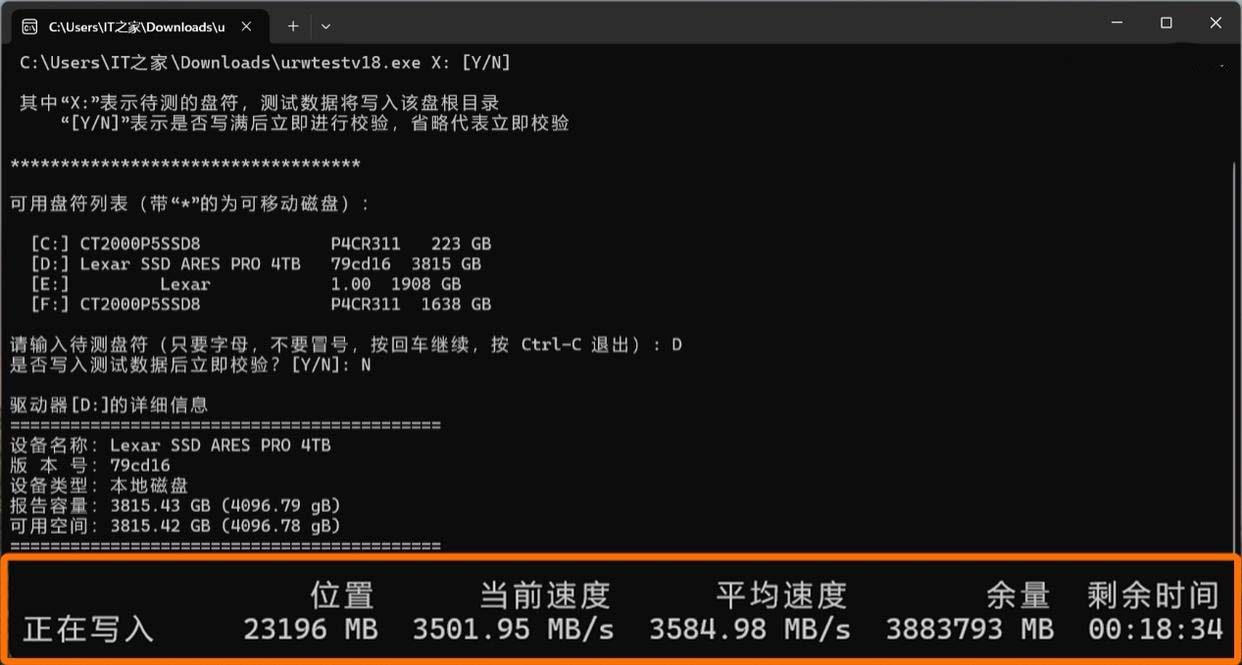Minimize the terminal window
Viewport: 1242px width, 665px height.
tap(1116, 23)
